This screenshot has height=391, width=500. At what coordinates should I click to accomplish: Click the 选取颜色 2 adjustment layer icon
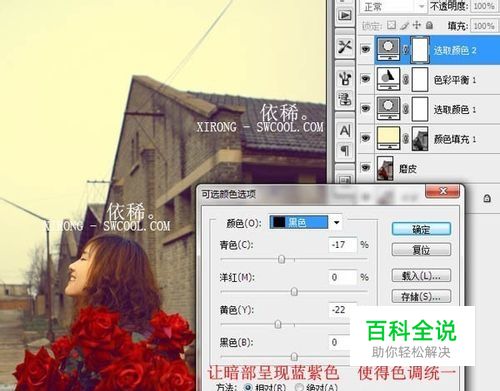tap(388, 49)
